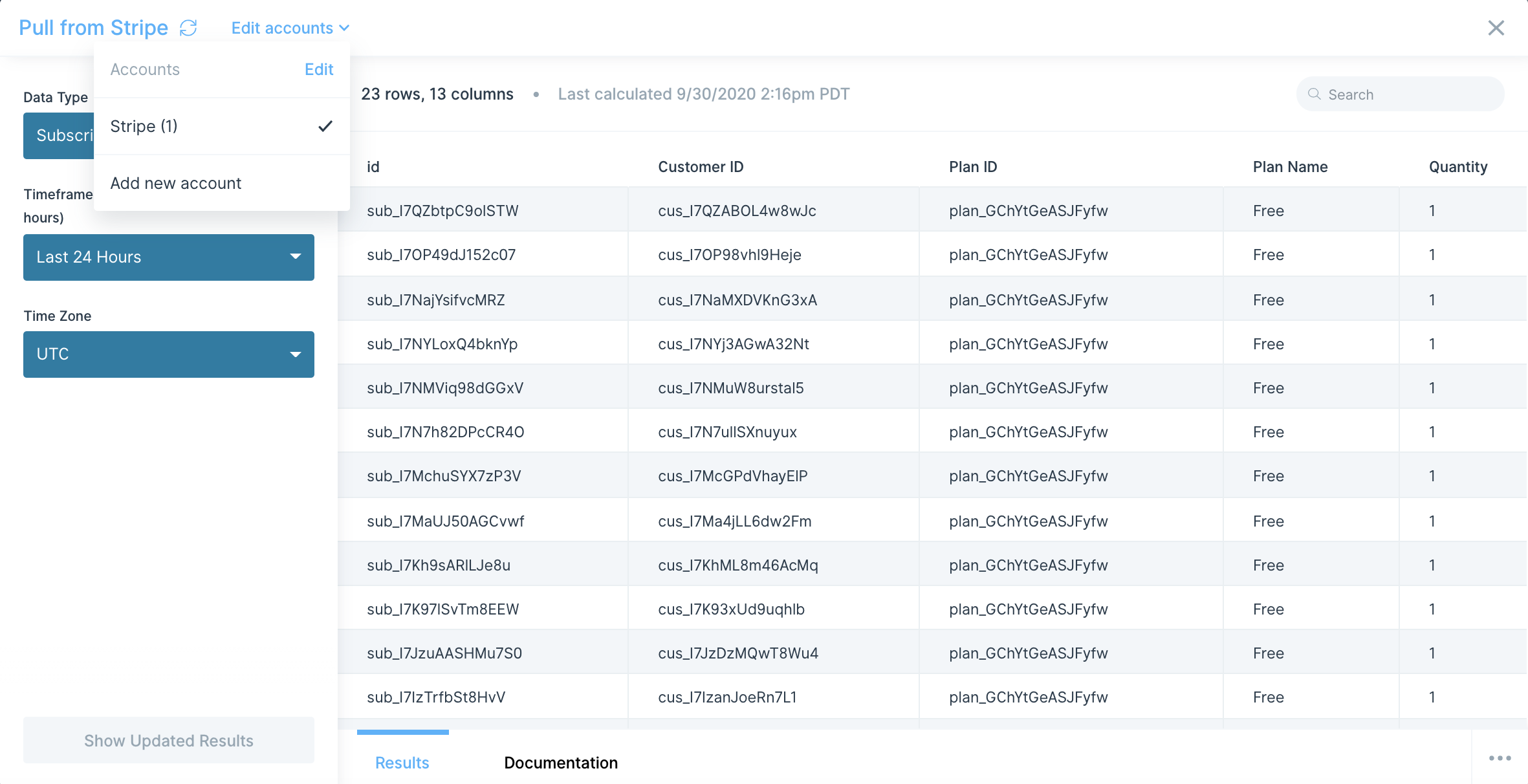Select the Stripe (1) account entry
Viewport: 1528px width, 784px height.
[144, 126]
